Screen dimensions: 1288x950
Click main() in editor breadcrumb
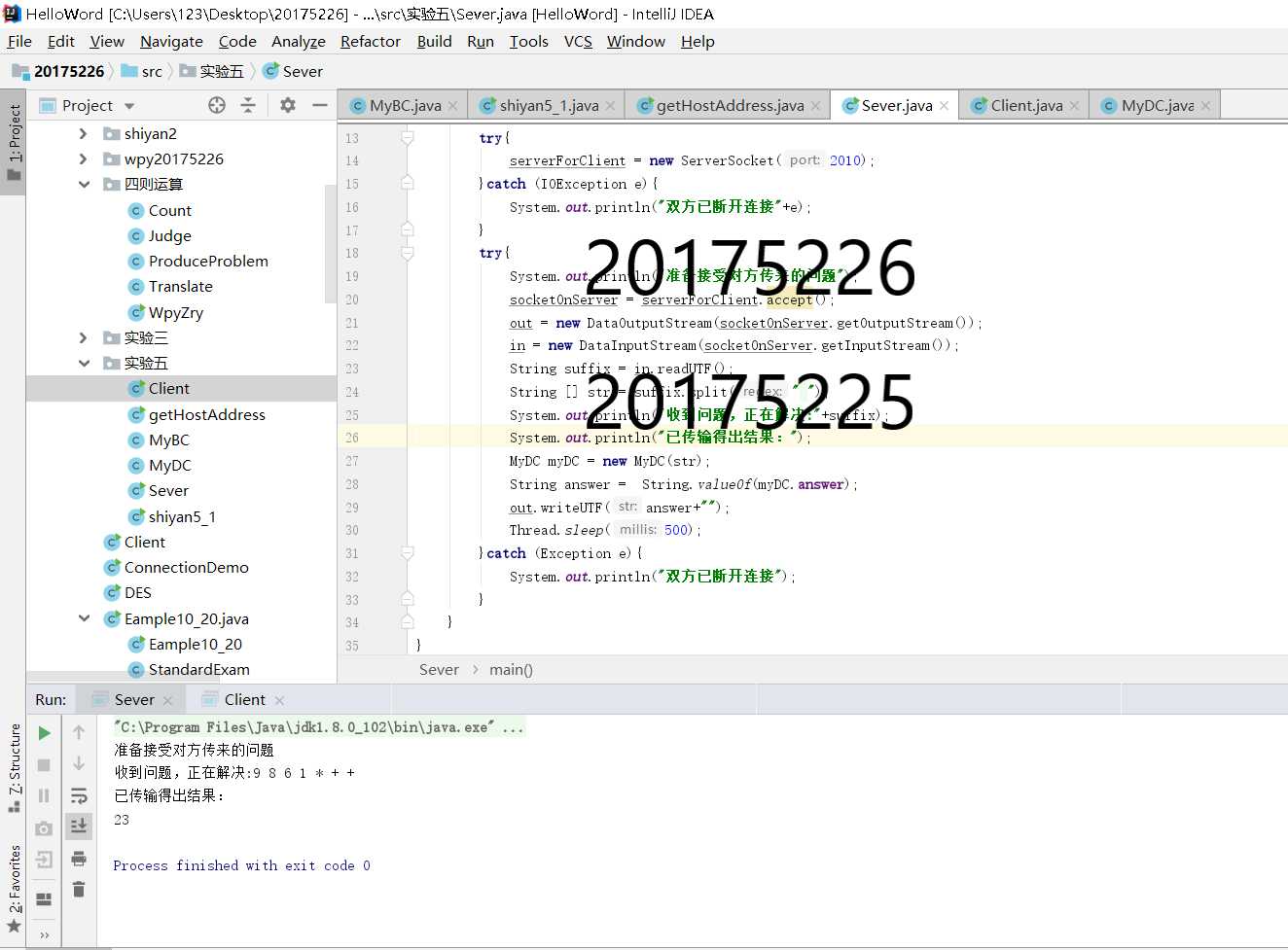511,670
